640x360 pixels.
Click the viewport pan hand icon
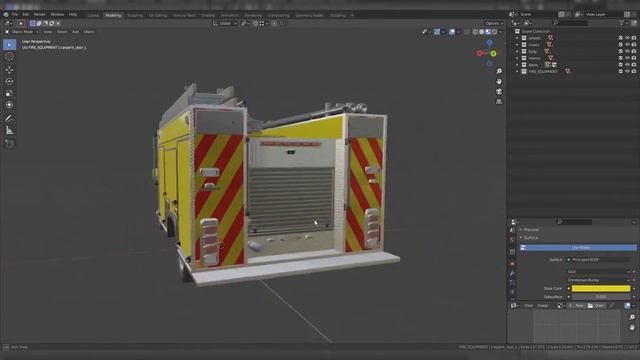point(499,81)
